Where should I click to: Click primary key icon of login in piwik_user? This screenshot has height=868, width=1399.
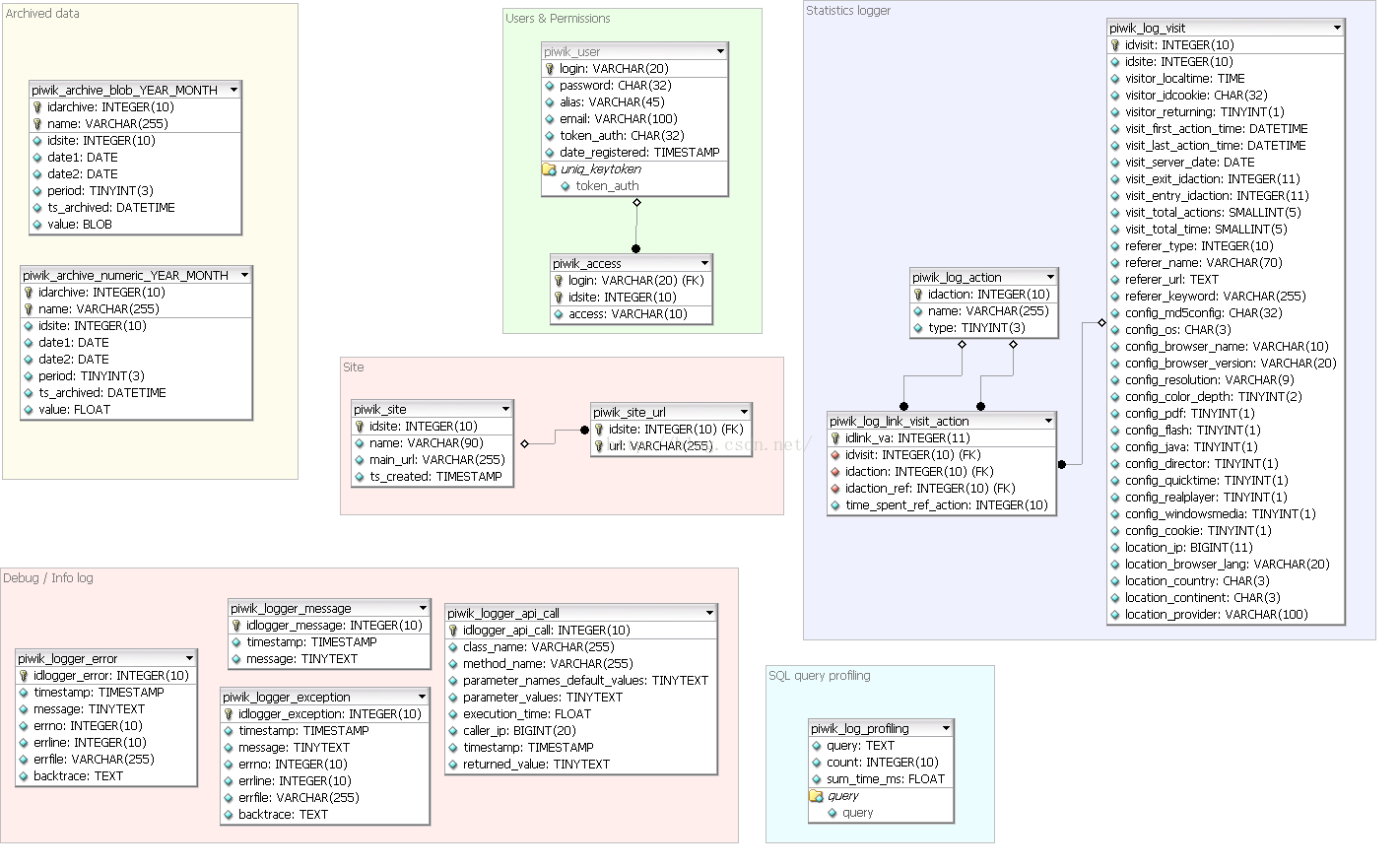(x=550, y=69)
